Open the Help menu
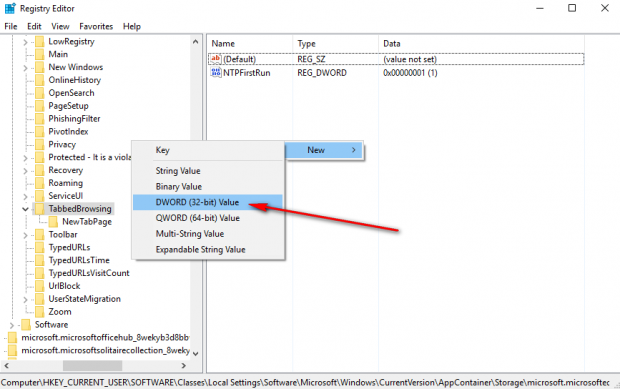 (x=132, y=26)
